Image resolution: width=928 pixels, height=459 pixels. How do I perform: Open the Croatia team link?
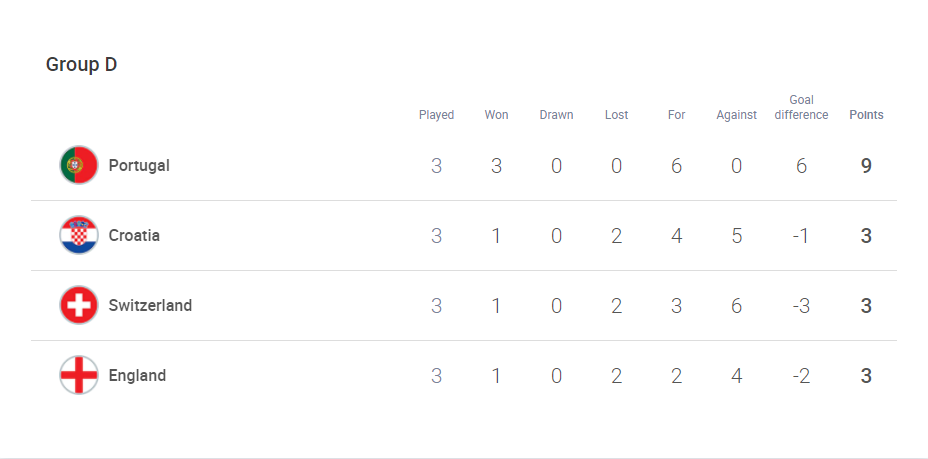tap(134, 236)
